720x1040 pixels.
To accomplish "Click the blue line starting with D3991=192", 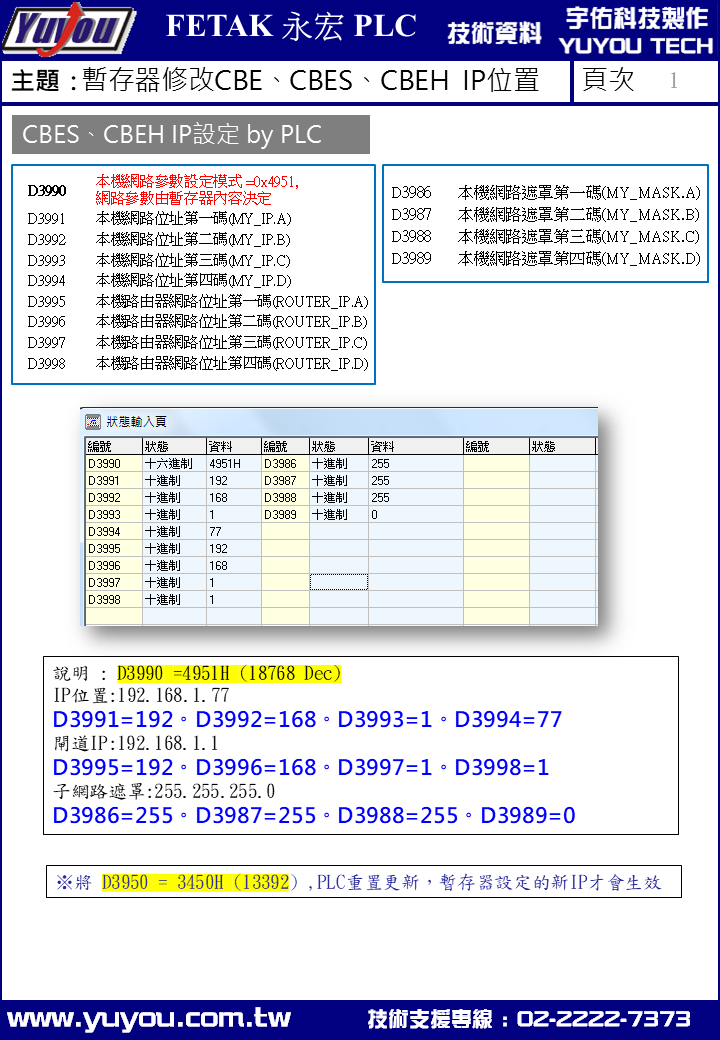I will (307, 720).
